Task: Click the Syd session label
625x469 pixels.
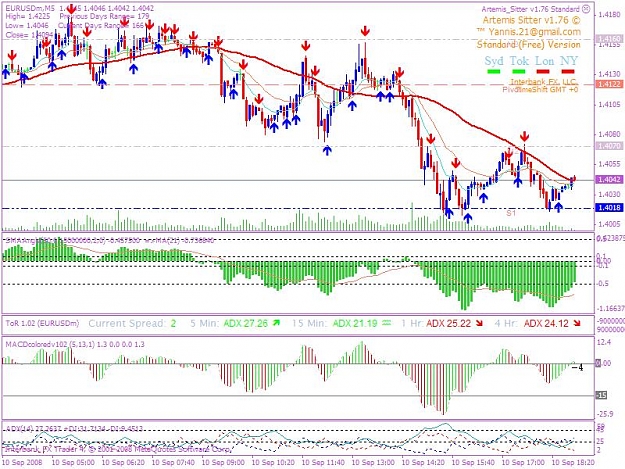Action: (494, 61)
